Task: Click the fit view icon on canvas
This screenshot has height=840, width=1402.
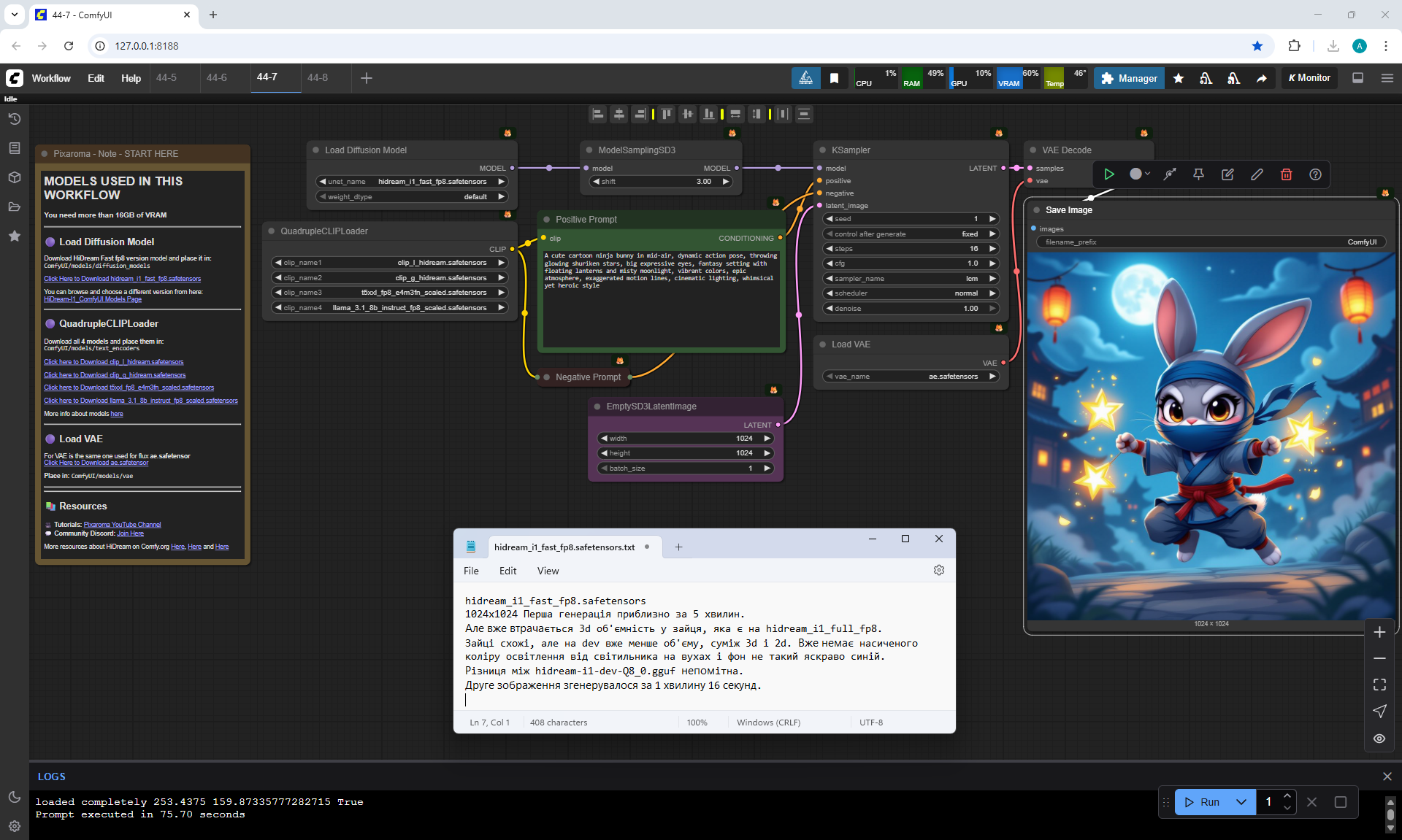Action: tap(1379, 685)
